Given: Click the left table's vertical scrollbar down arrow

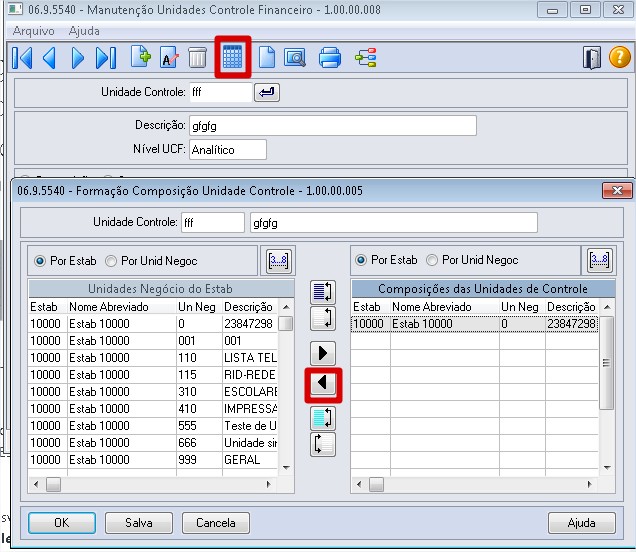Looking at the screenshot, I should [286, 468].
